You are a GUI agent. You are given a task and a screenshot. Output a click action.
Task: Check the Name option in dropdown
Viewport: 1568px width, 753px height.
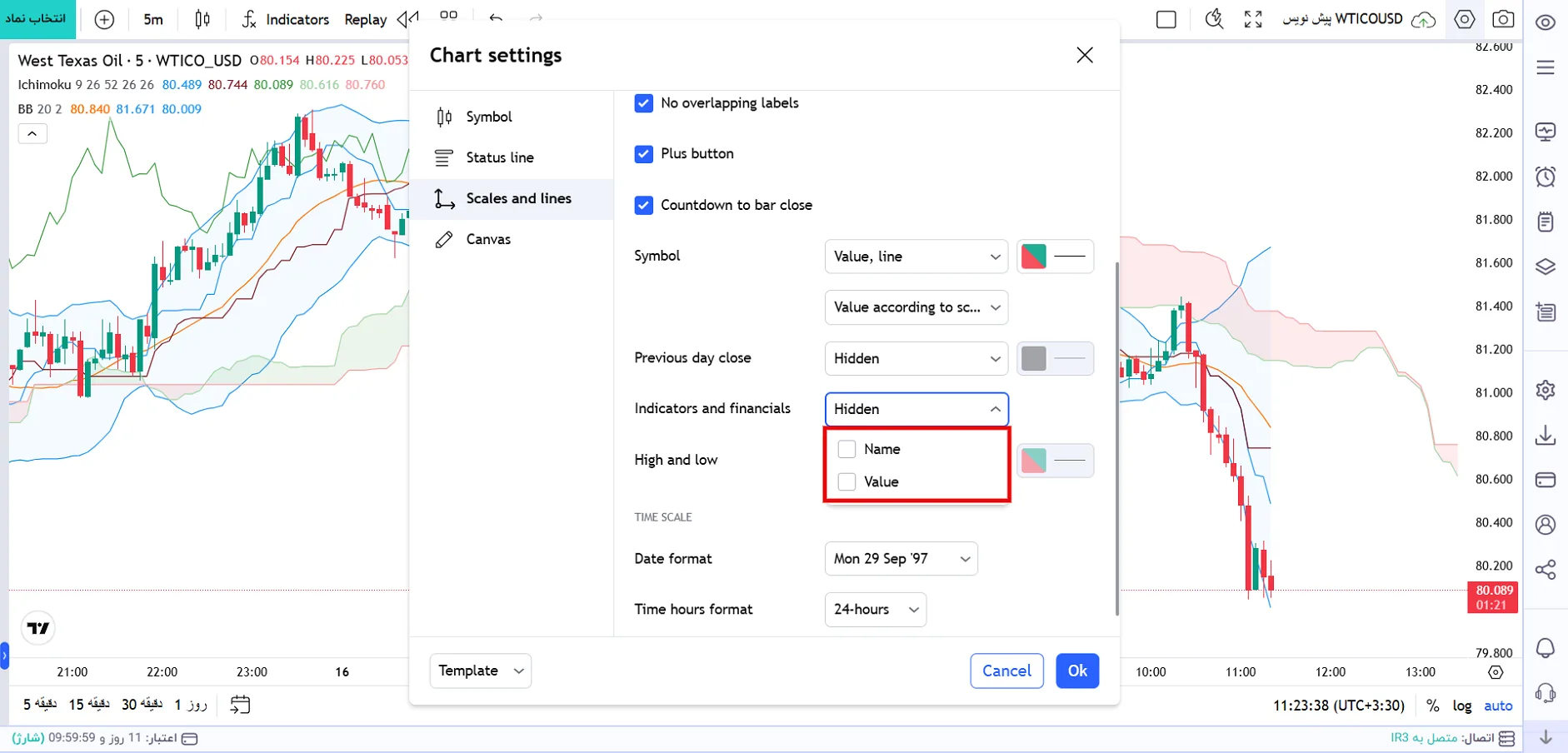(847, 449)
